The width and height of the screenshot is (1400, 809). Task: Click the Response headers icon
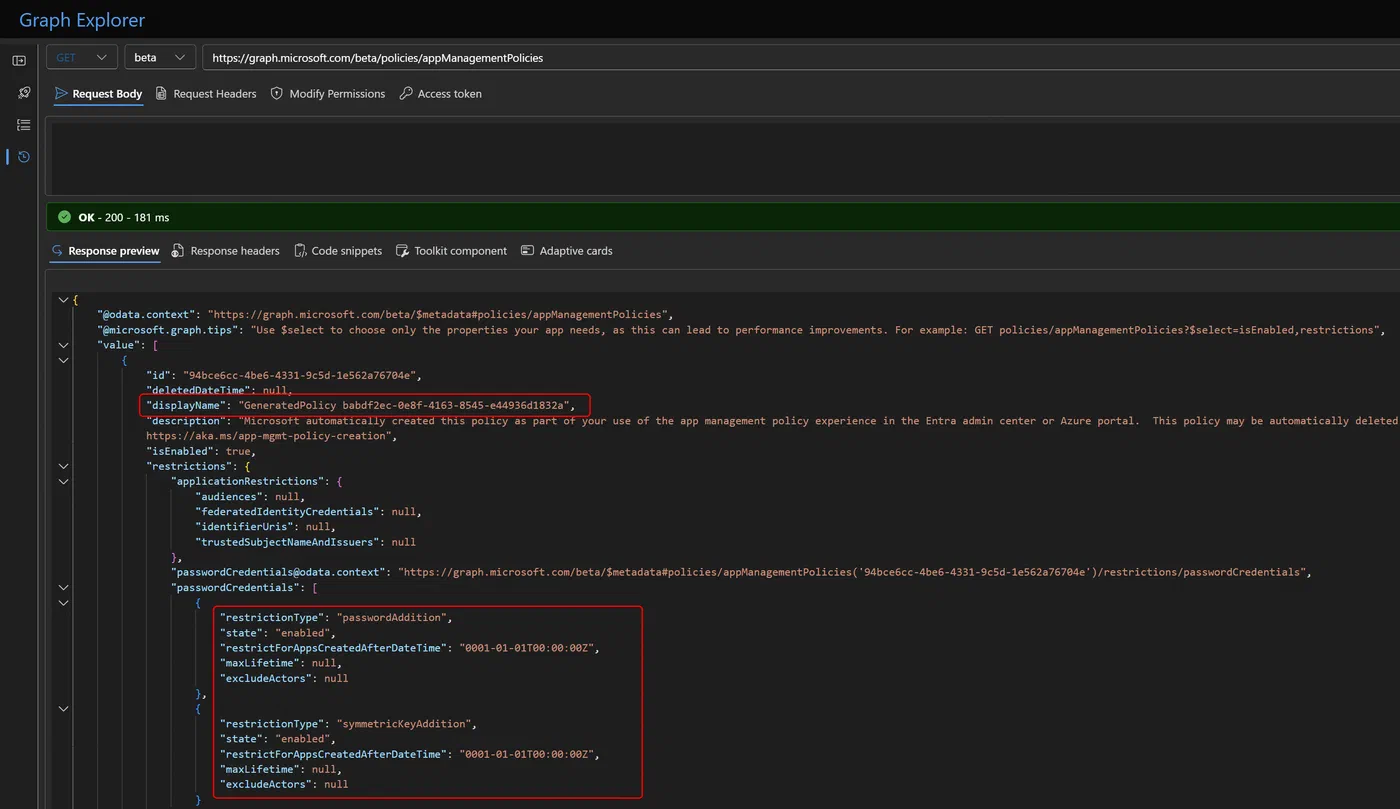(x=178, y=250)
